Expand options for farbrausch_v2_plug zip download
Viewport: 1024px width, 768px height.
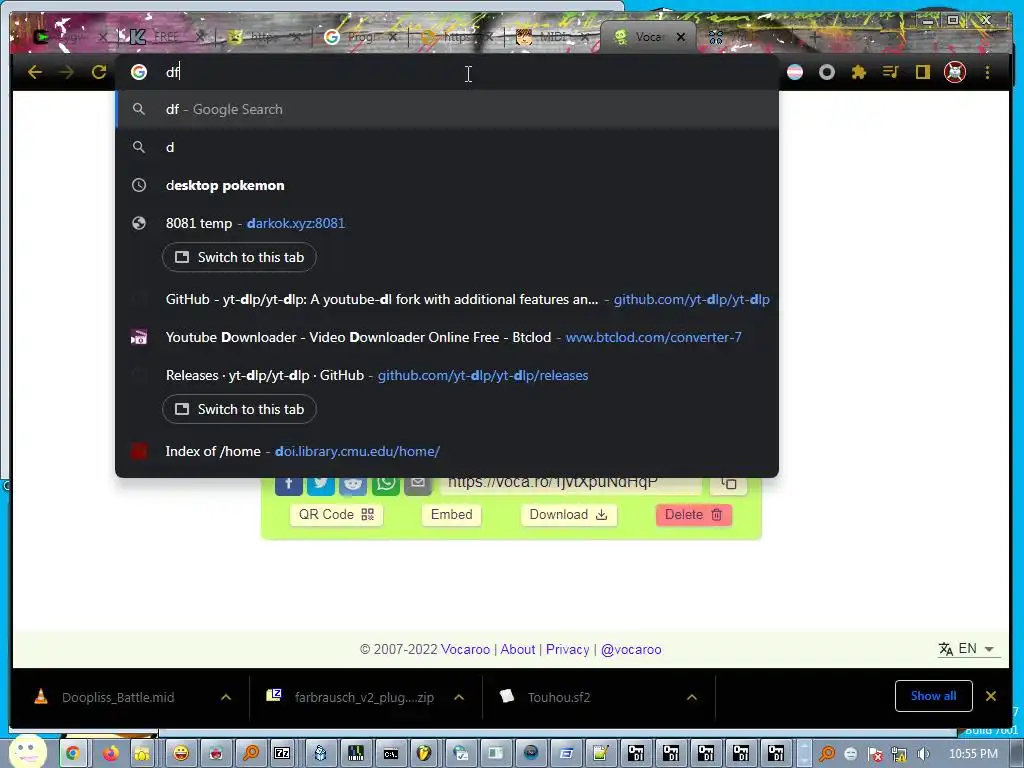[x=459, y=697]
